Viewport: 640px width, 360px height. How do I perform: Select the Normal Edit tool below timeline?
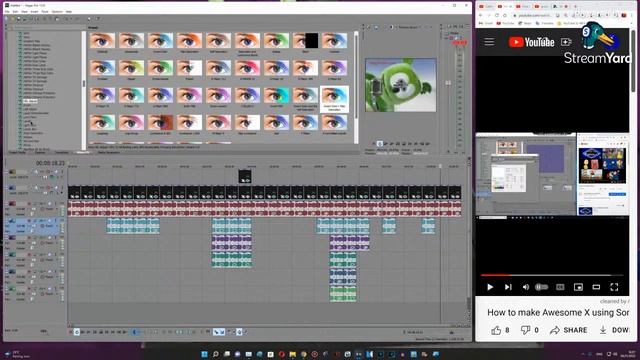click(136, 332)
